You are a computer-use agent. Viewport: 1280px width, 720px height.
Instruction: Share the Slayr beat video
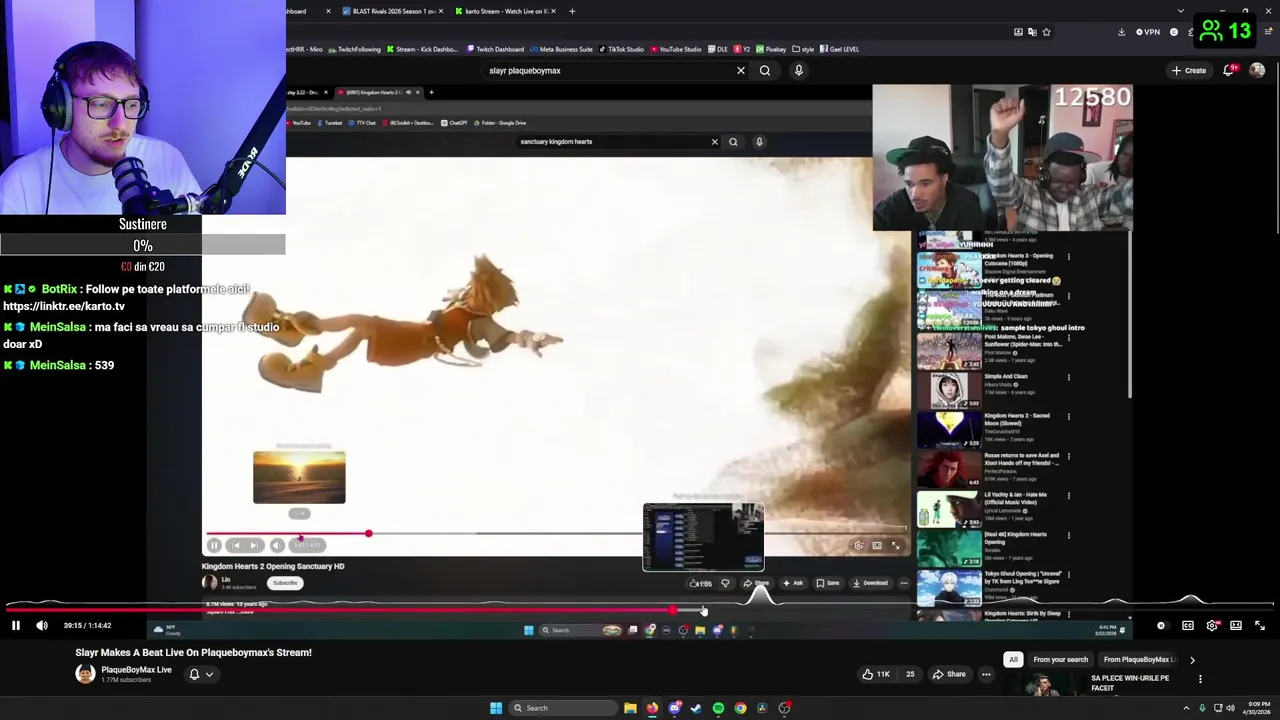pyautogui.click(x=949, y=674)
